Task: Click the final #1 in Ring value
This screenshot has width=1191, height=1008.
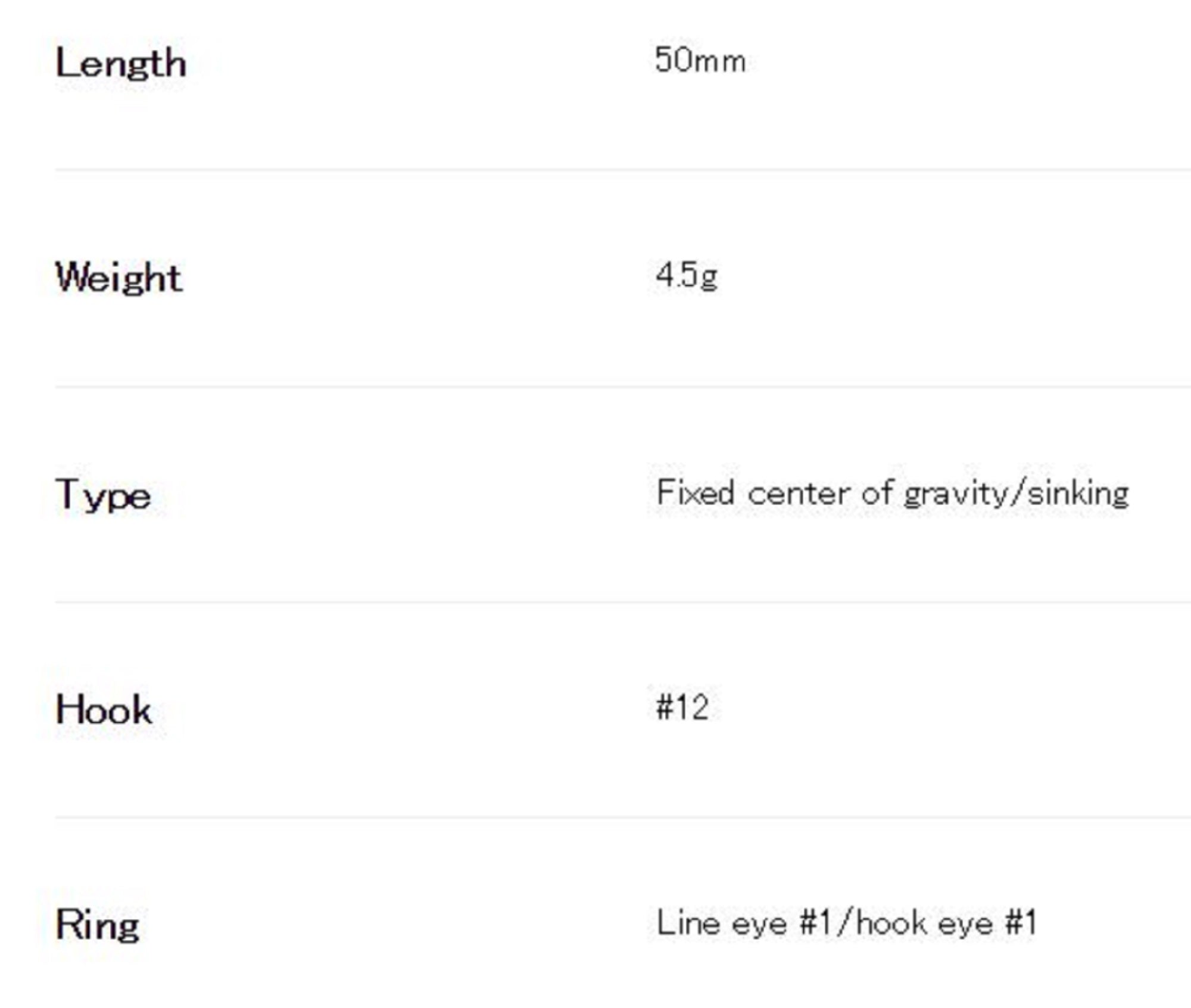Action: (1022, 923)
